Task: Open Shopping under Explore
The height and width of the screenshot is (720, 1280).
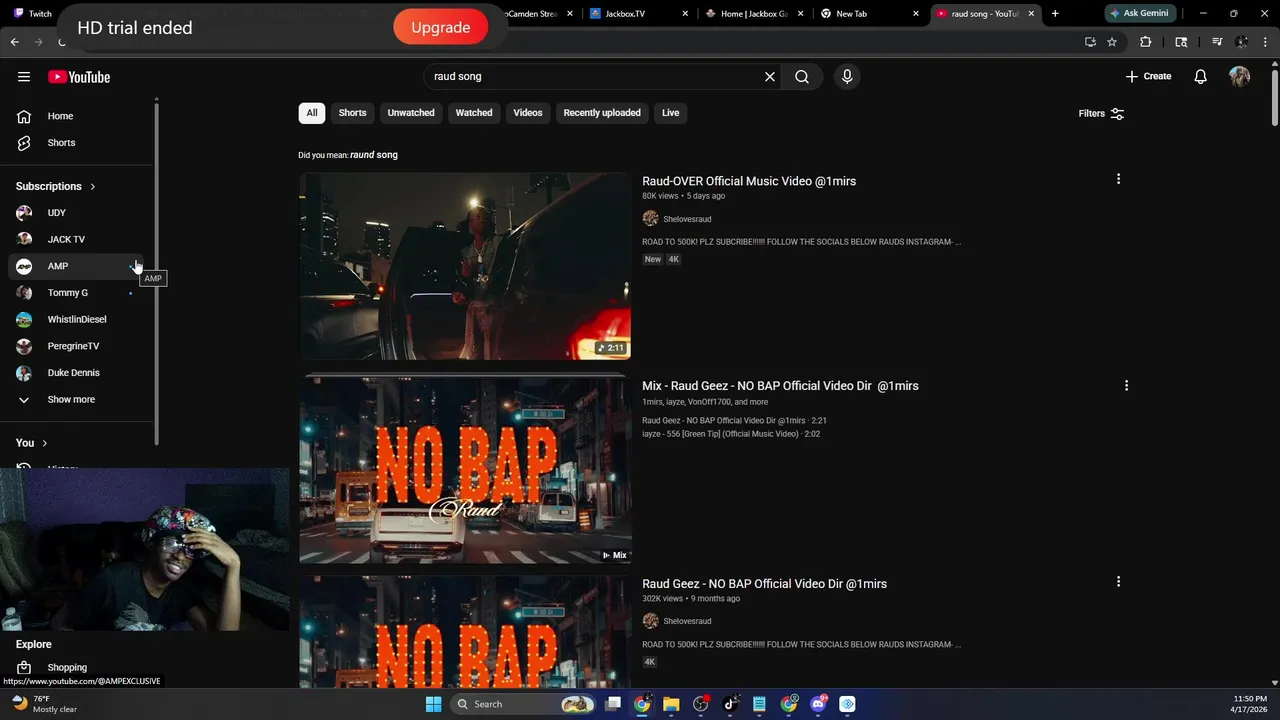Action: [x=78, y=667]
